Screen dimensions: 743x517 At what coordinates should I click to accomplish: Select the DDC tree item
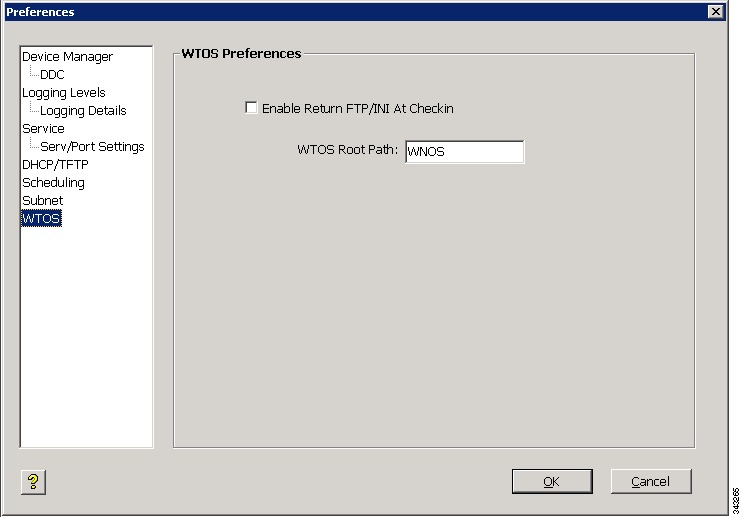point(52,75)
